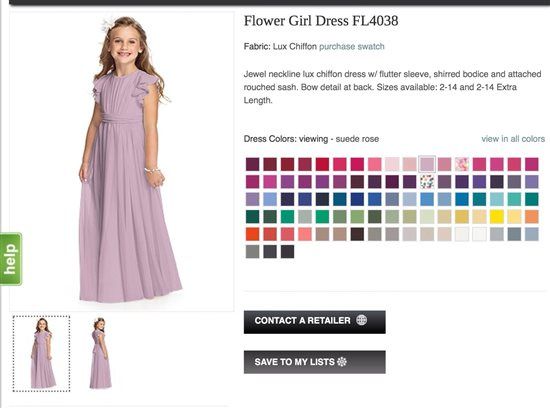Choose the bright yellow color swatch
Image resolution: width=550 pixels, height=408 pixels.
497,217
